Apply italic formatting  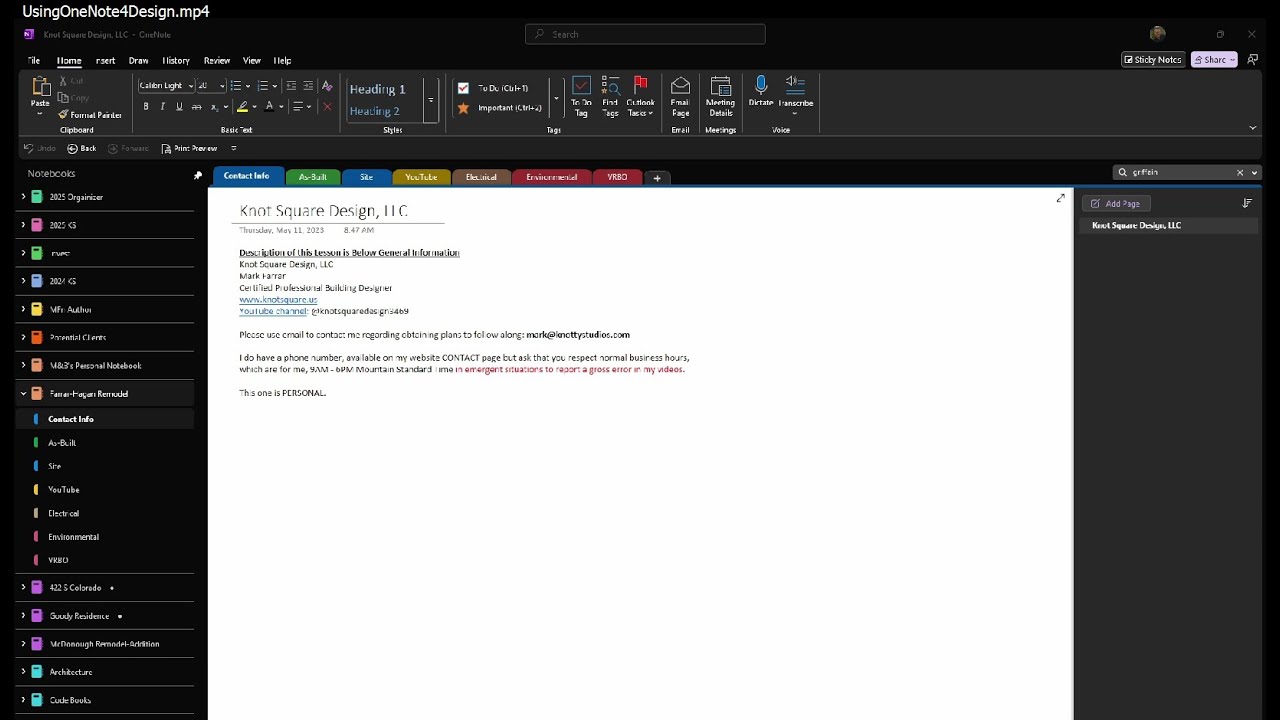tap(162, 107)
